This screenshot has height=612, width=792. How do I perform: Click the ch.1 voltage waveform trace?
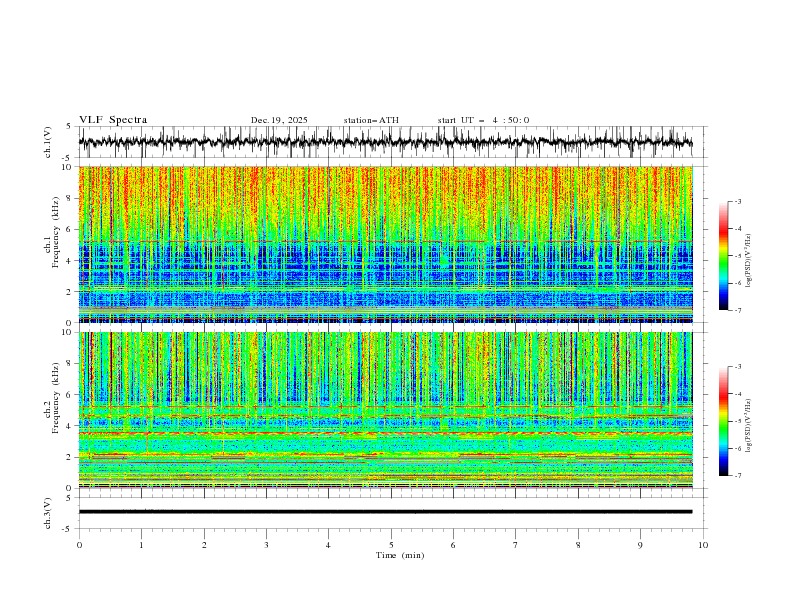[385, 142]
